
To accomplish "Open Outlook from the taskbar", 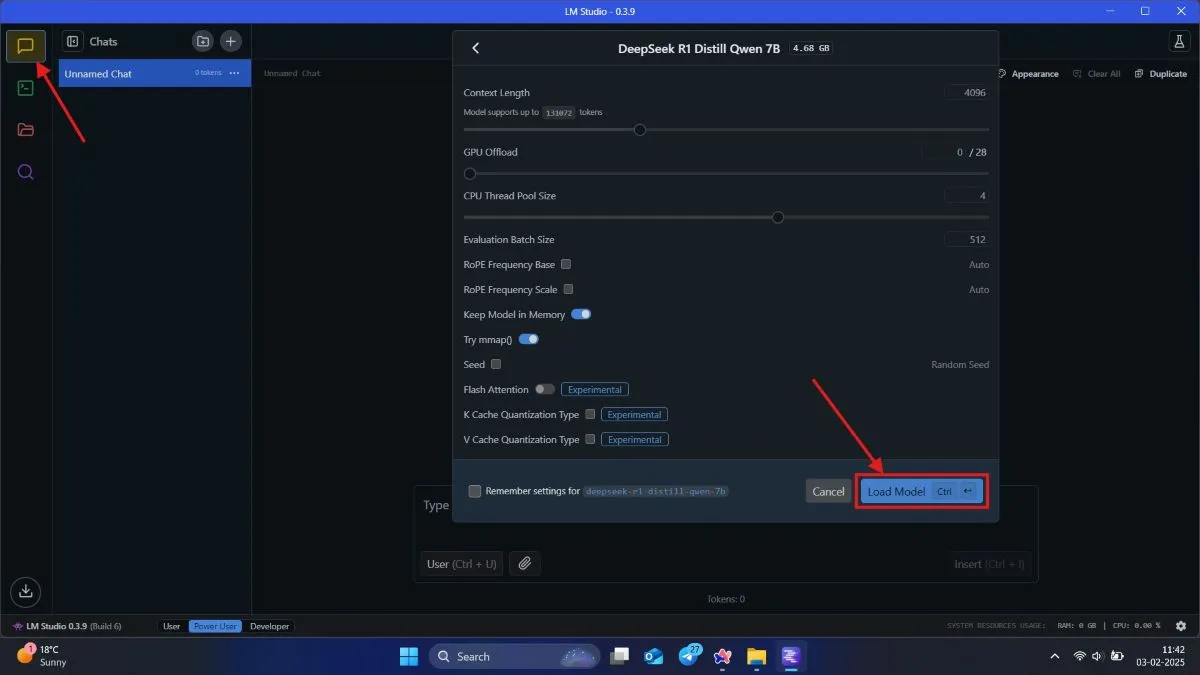I will coord(654,656).
